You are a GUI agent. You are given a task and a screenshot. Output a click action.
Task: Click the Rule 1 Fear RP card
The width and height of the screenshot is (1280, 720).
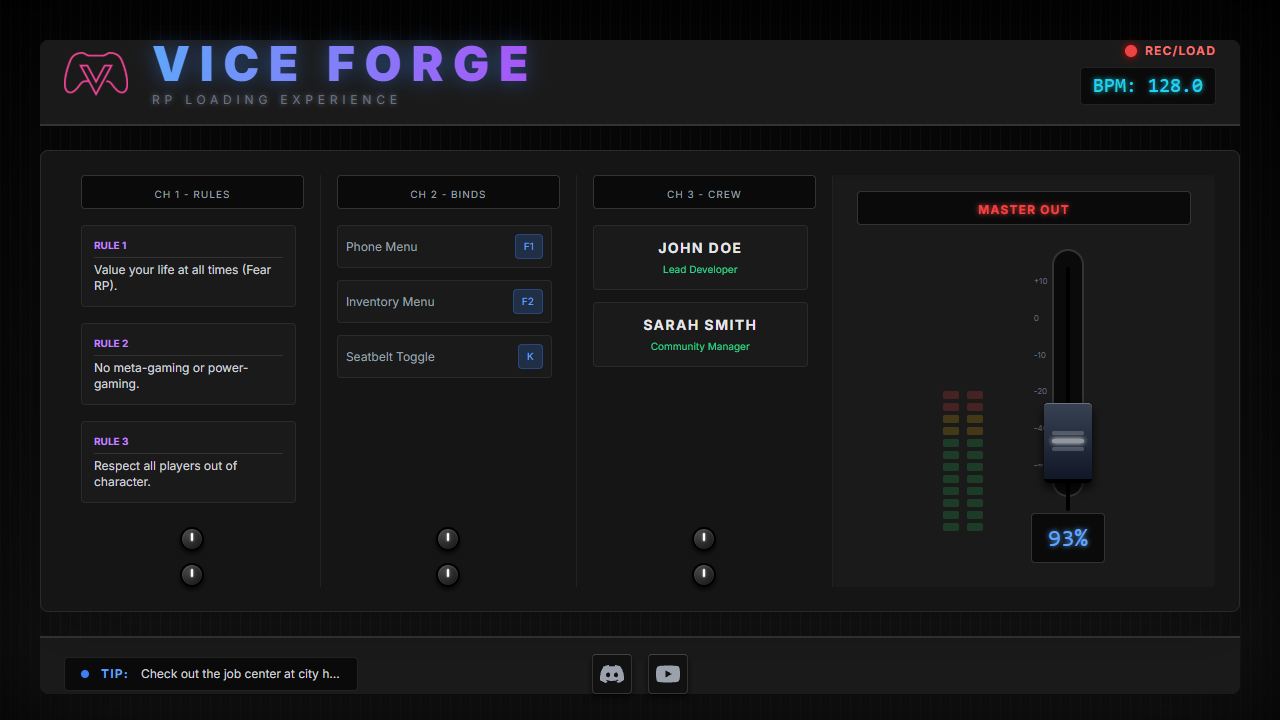[188, 266]
